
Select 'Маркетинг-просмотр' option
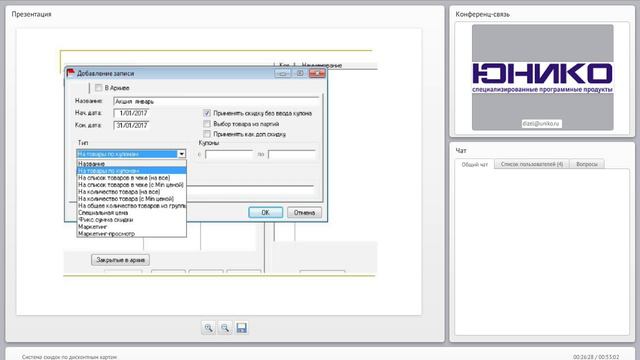coord(131,233)
